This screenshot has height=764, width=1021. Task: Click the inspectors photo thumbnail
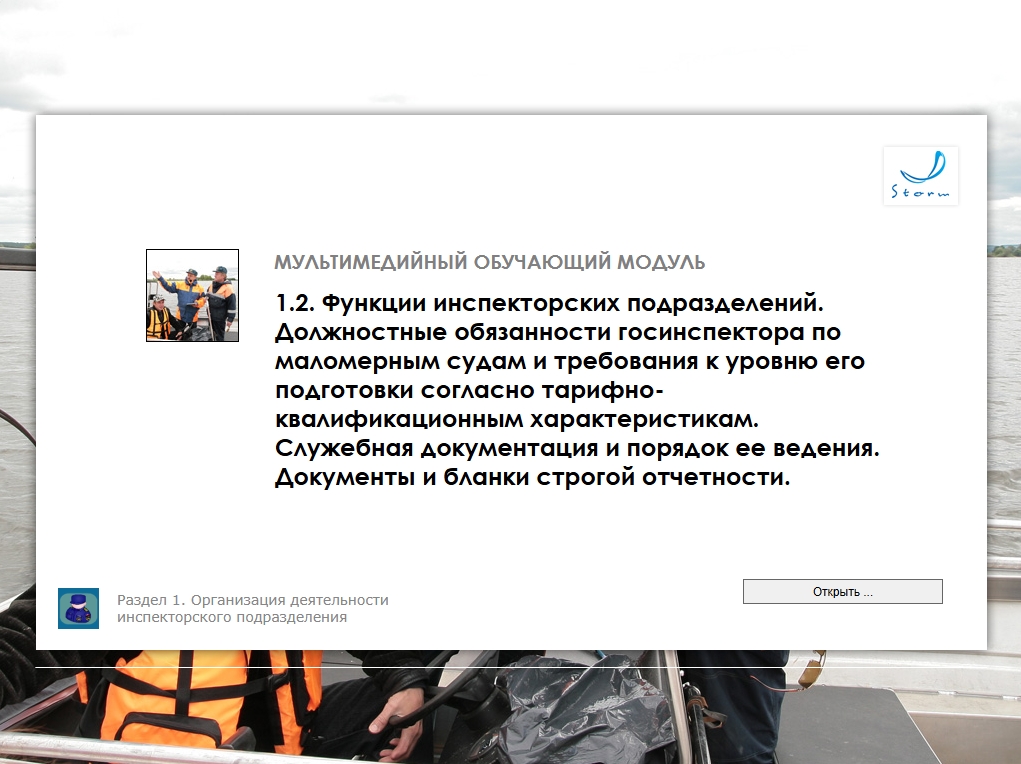pos(192,295)
